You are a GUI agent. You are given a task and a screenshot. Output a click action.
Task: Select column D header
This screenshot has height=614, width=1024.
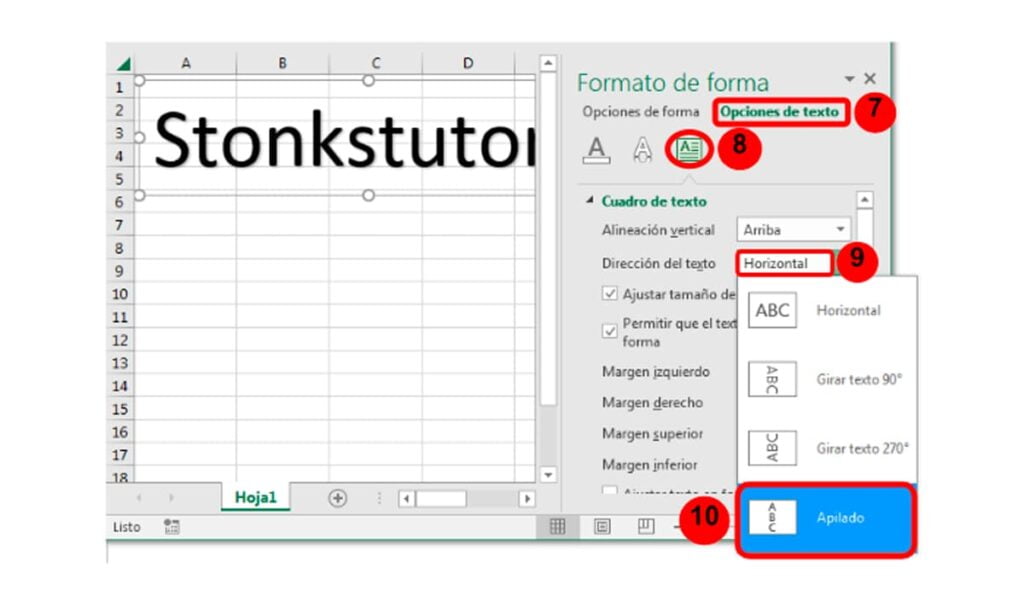pos(468,63)
